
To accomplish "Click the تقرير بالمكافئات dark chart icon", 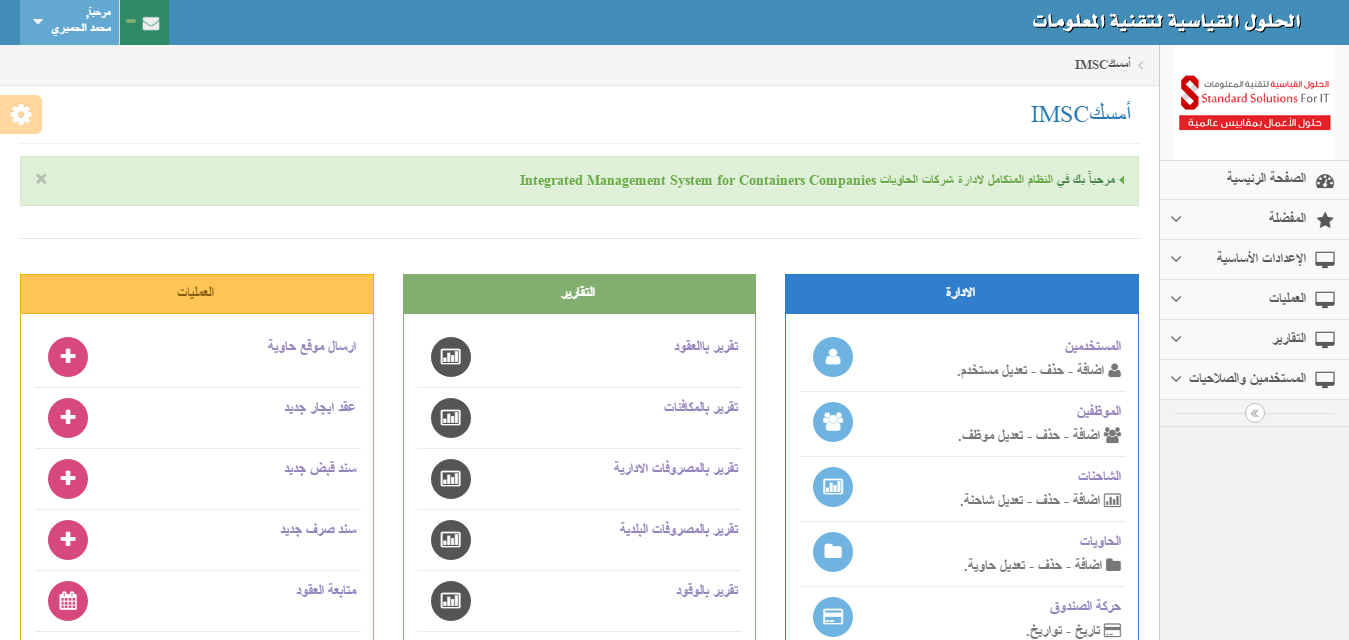I will 451,418.
